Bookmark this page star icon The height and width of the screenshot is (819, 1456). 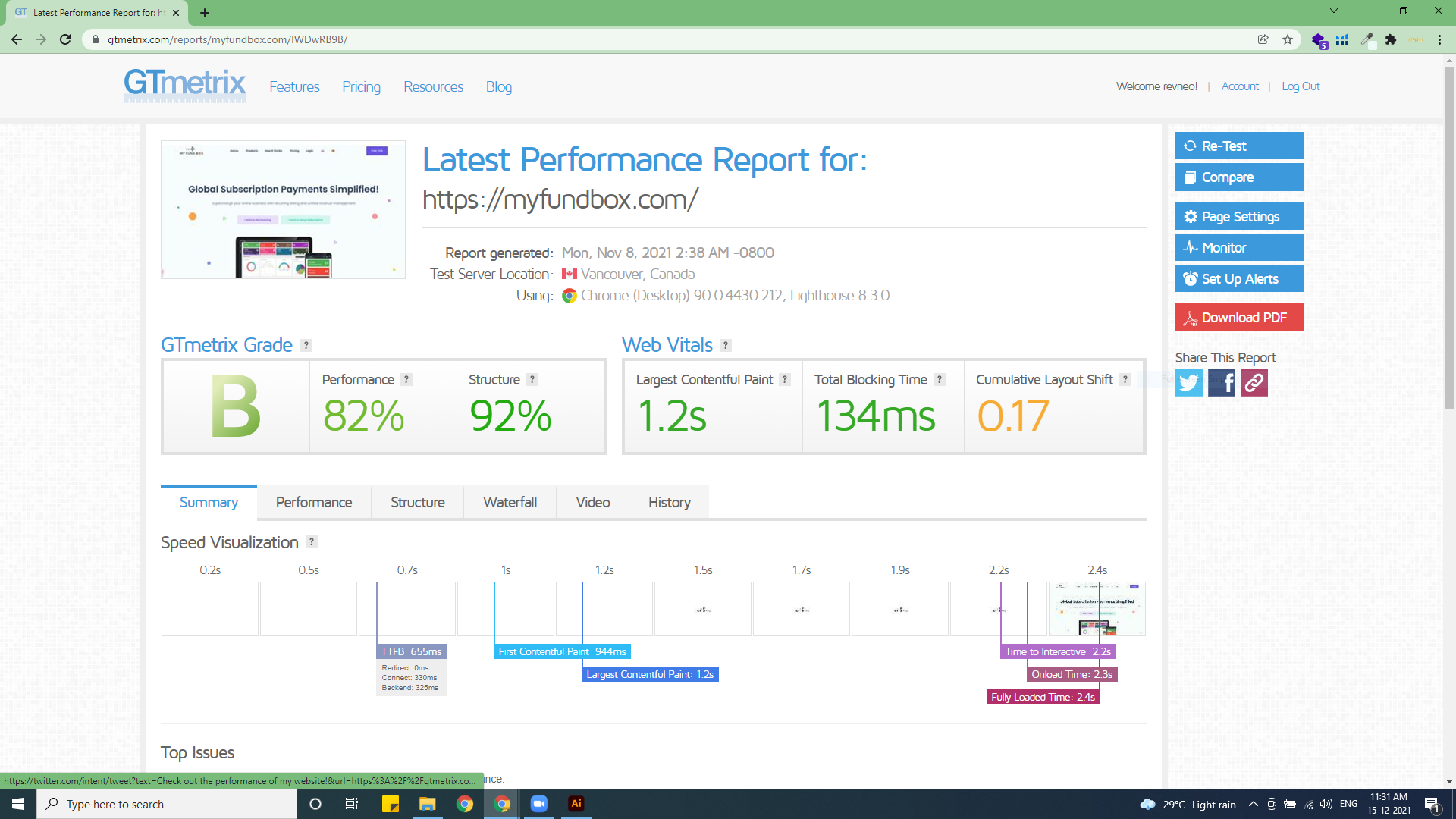click(x=1288, y=39)
